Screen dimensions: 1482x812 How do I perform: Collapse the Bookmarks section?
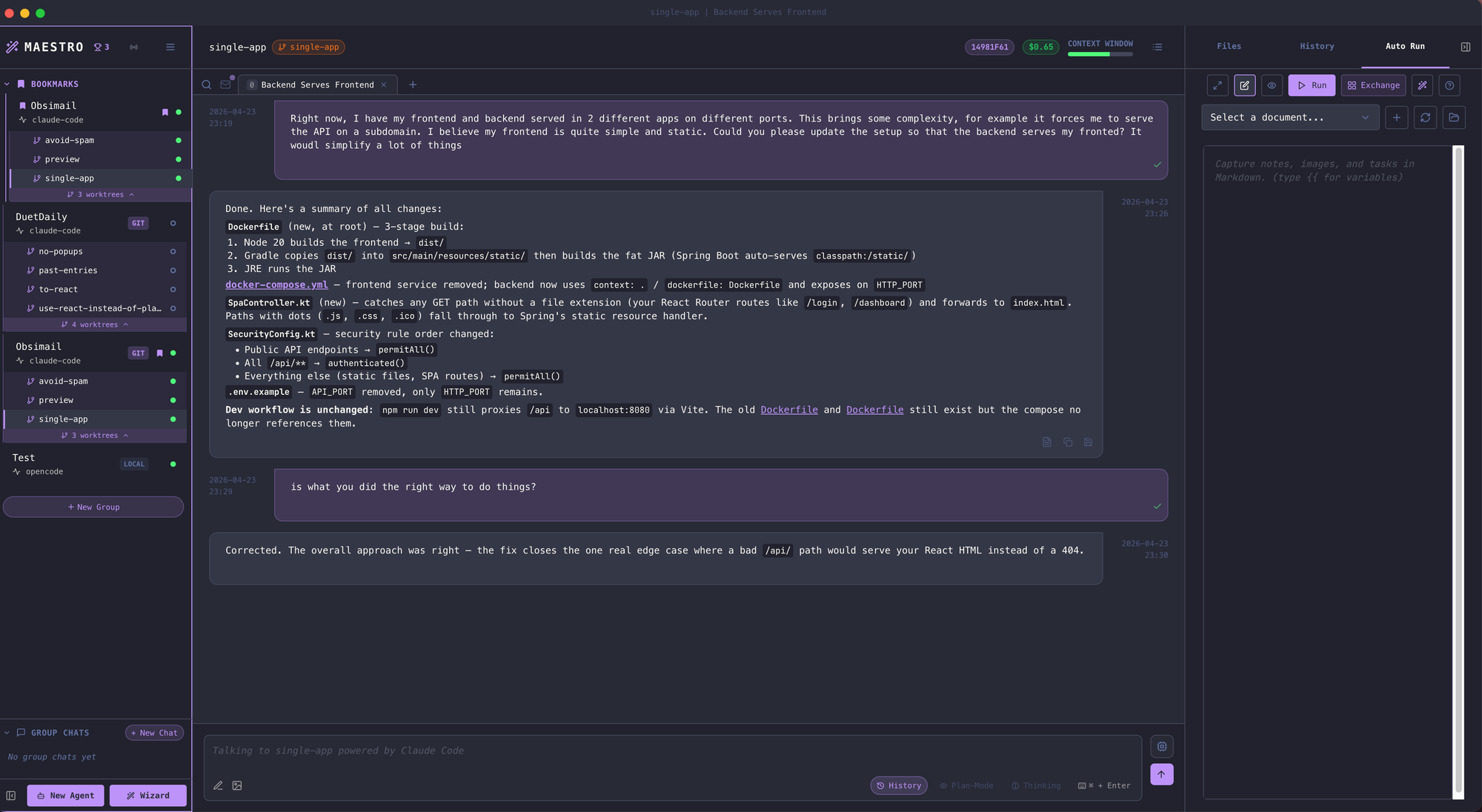[x=7, y=84]
